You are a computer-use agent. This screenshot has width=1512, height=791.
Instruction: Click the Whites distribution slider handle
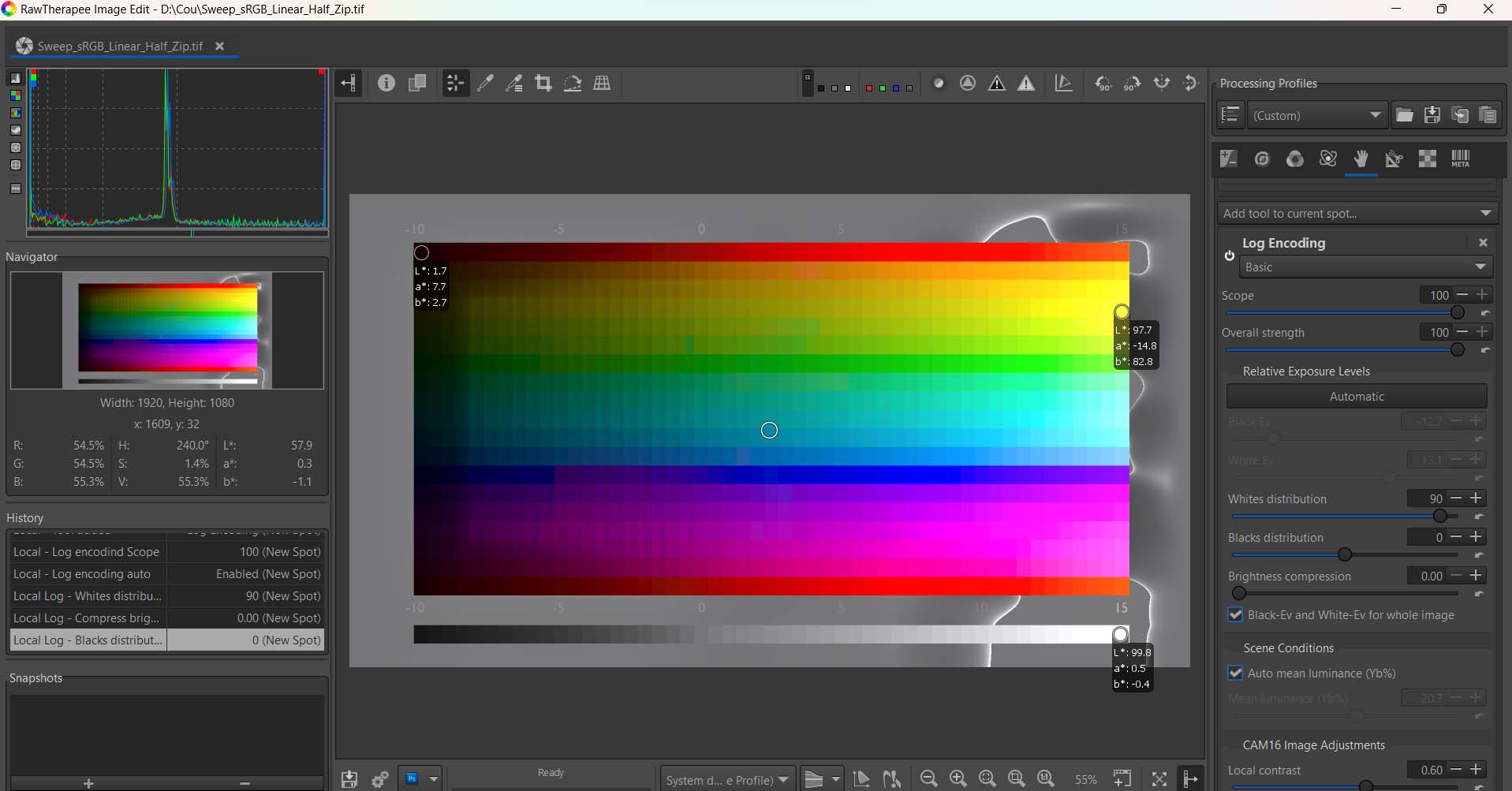[x=1439, y=516]
